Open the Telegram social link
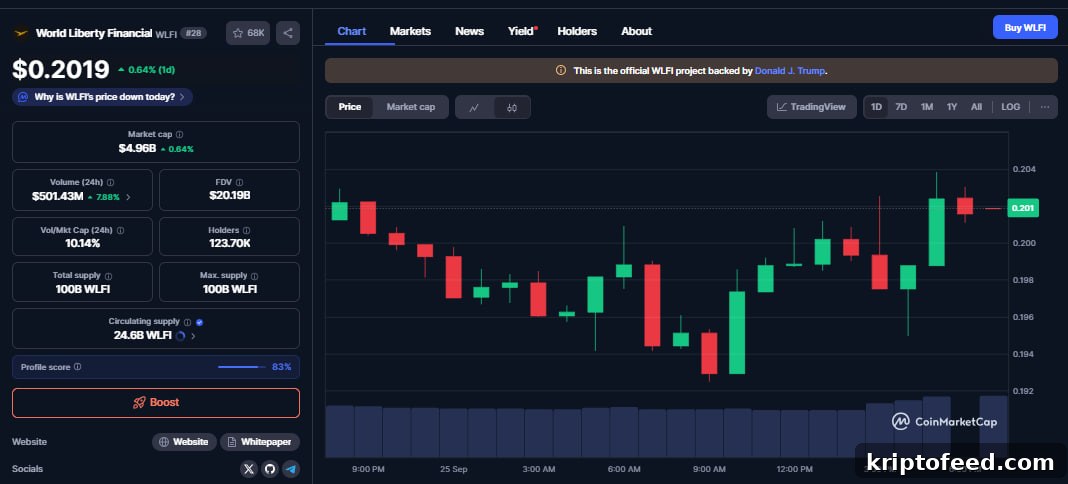 291,469
